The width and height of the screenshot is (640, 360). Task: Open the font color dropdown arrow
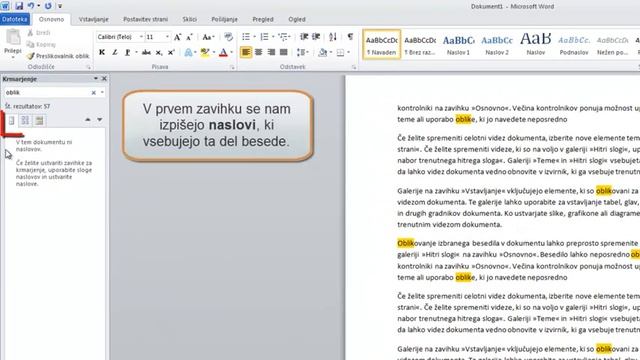coord(231,52)
